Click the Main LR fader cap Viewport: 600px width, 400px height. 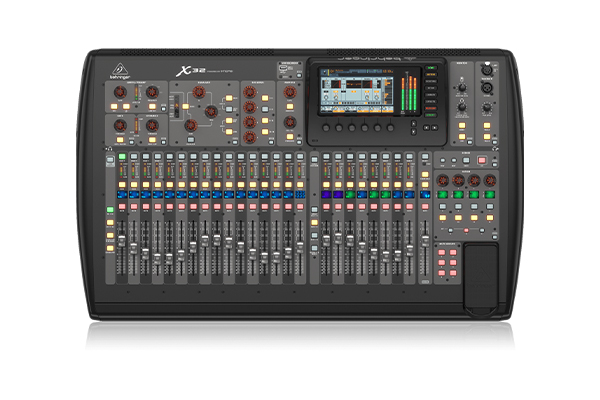(425, 240)
